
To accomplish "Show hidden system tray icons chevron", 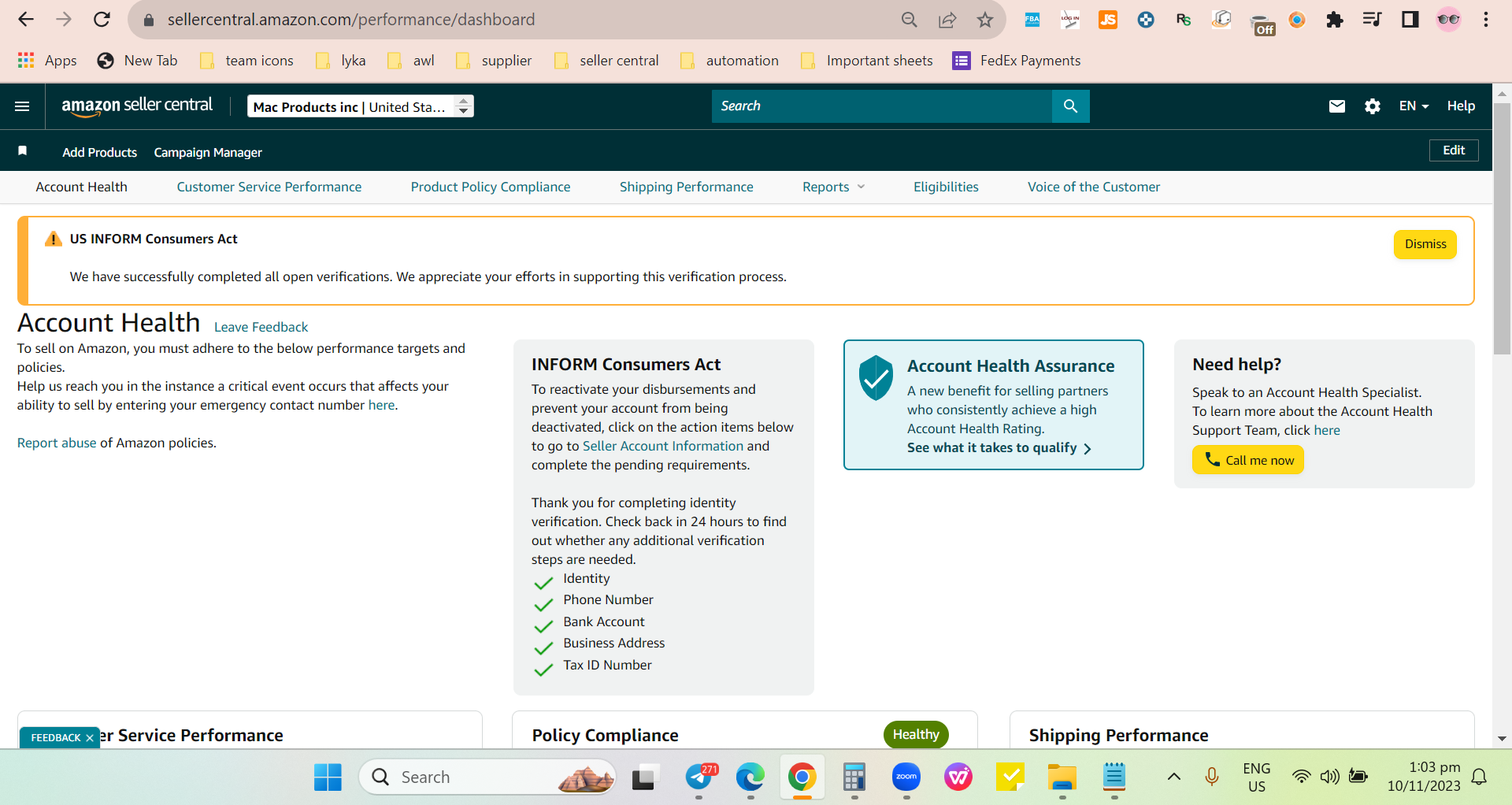I will [x=1173, y=777].
